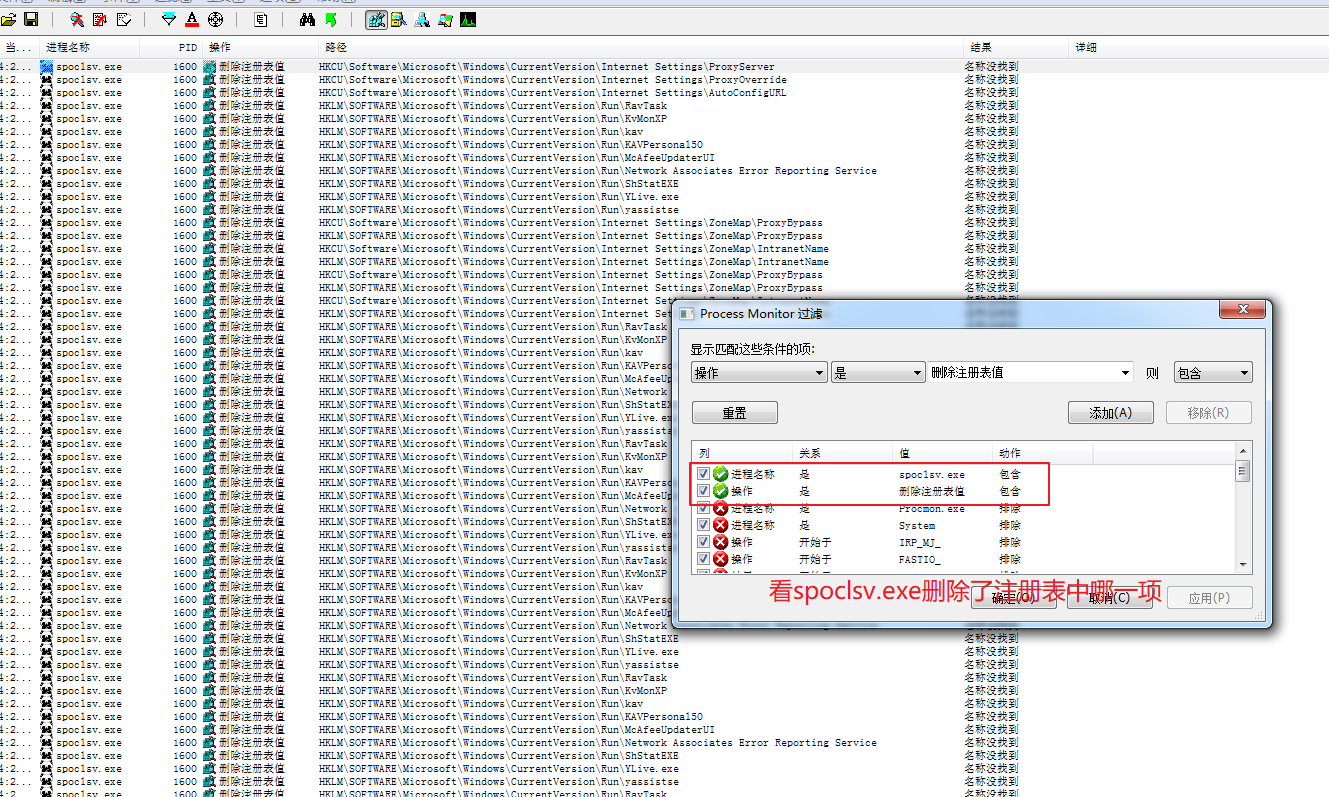Select the crosshair target include-process icon
The height and width of the screenshot is (797, 1329).
click(215, 19)
